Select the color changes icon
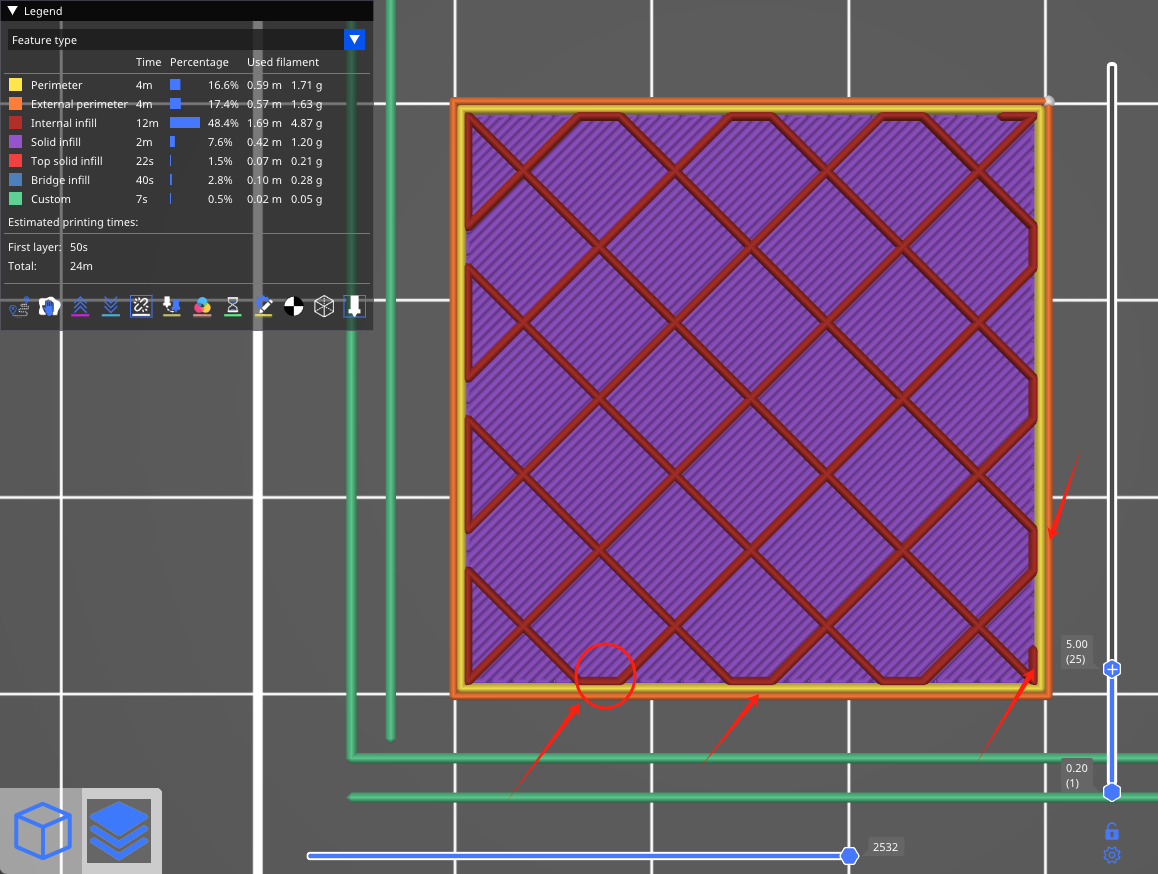This screenshot has height=874, width=1158. [x=202, y=306]
